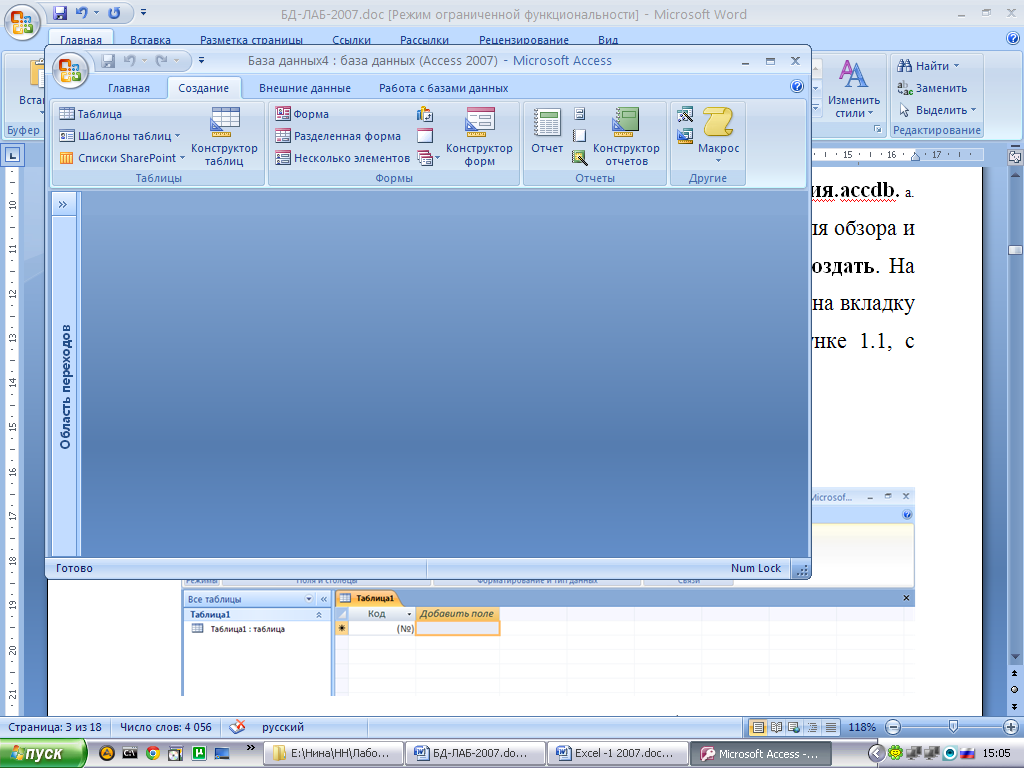Open Рецензирование tab in Word
This screenshot has width=1024, height=768.
point(524,40)
